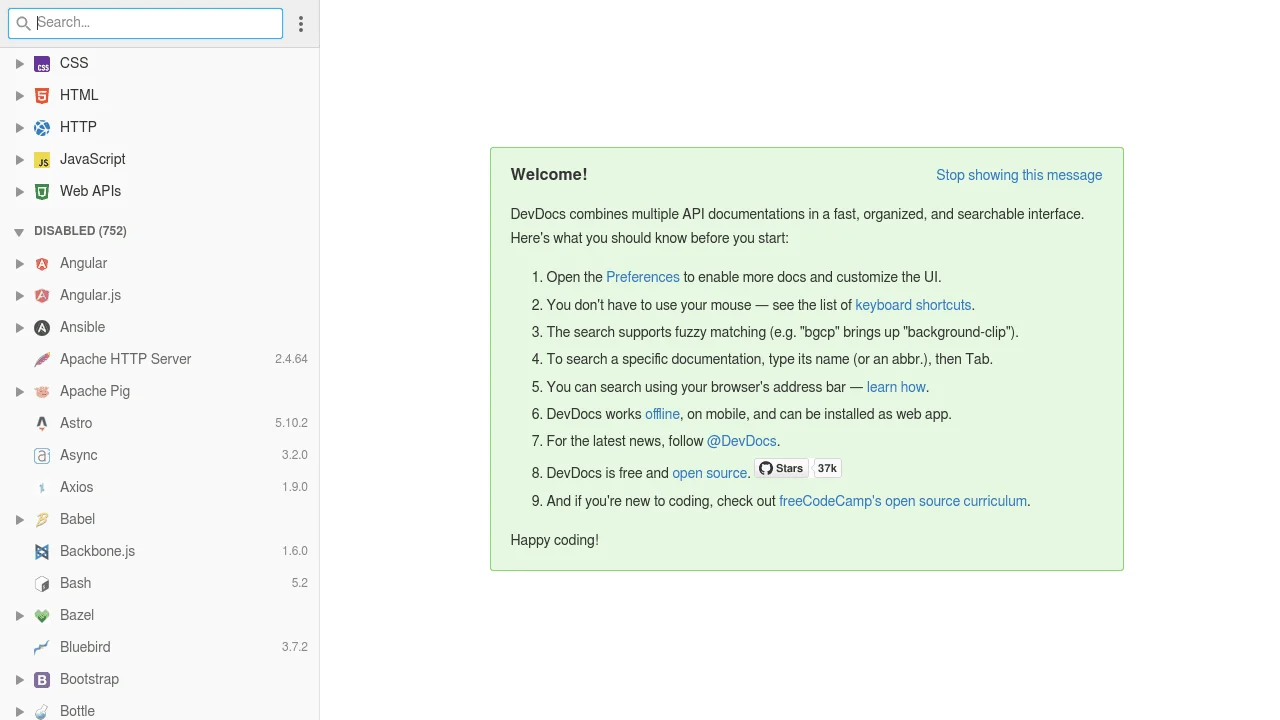Click the CSS documentation icon
This screenshot has width=1280, height=720.
coord(42,64)
